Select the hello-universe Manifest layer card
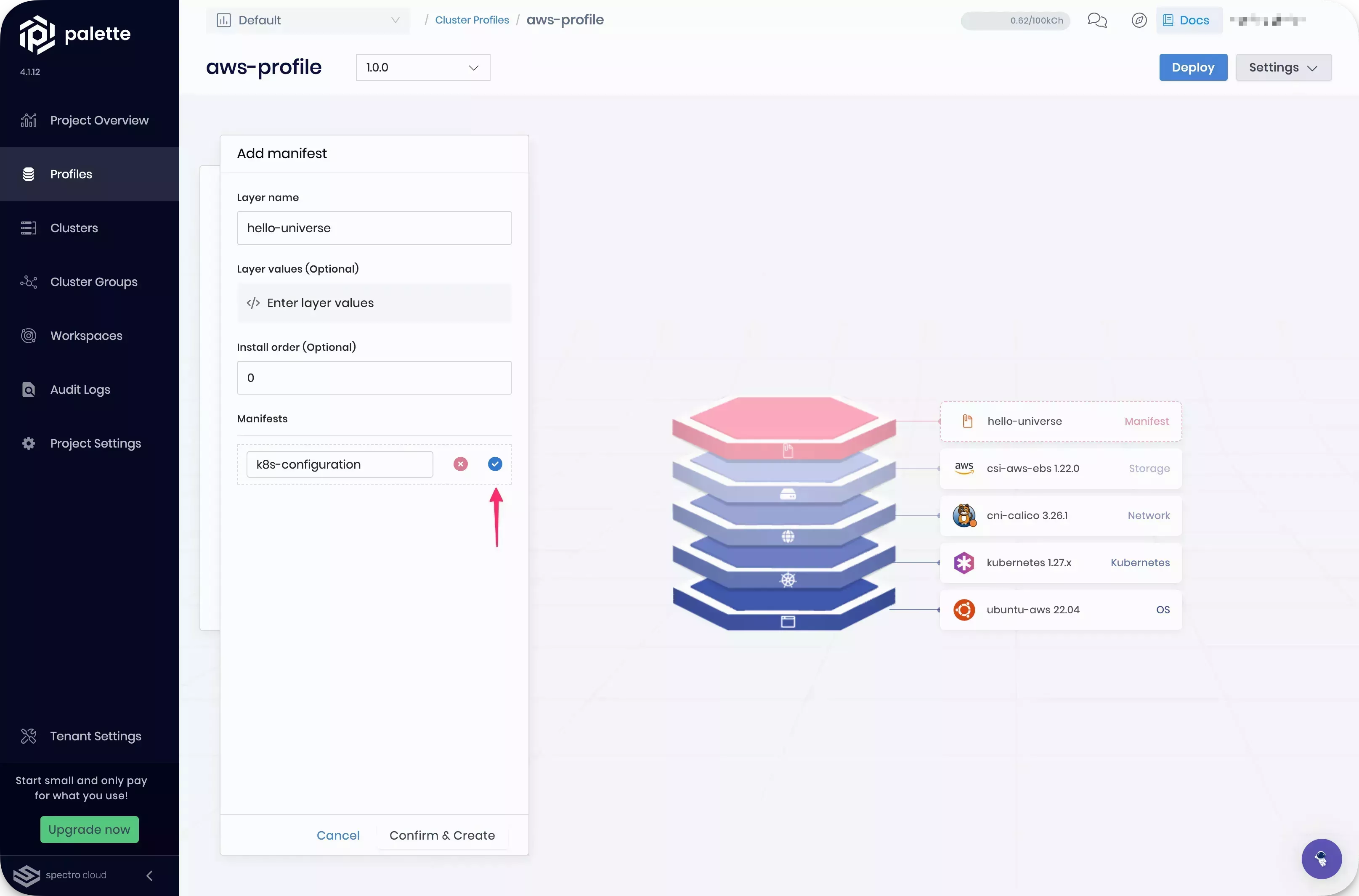Screen dimensions: 1359x896 (x=1061, y=421)
